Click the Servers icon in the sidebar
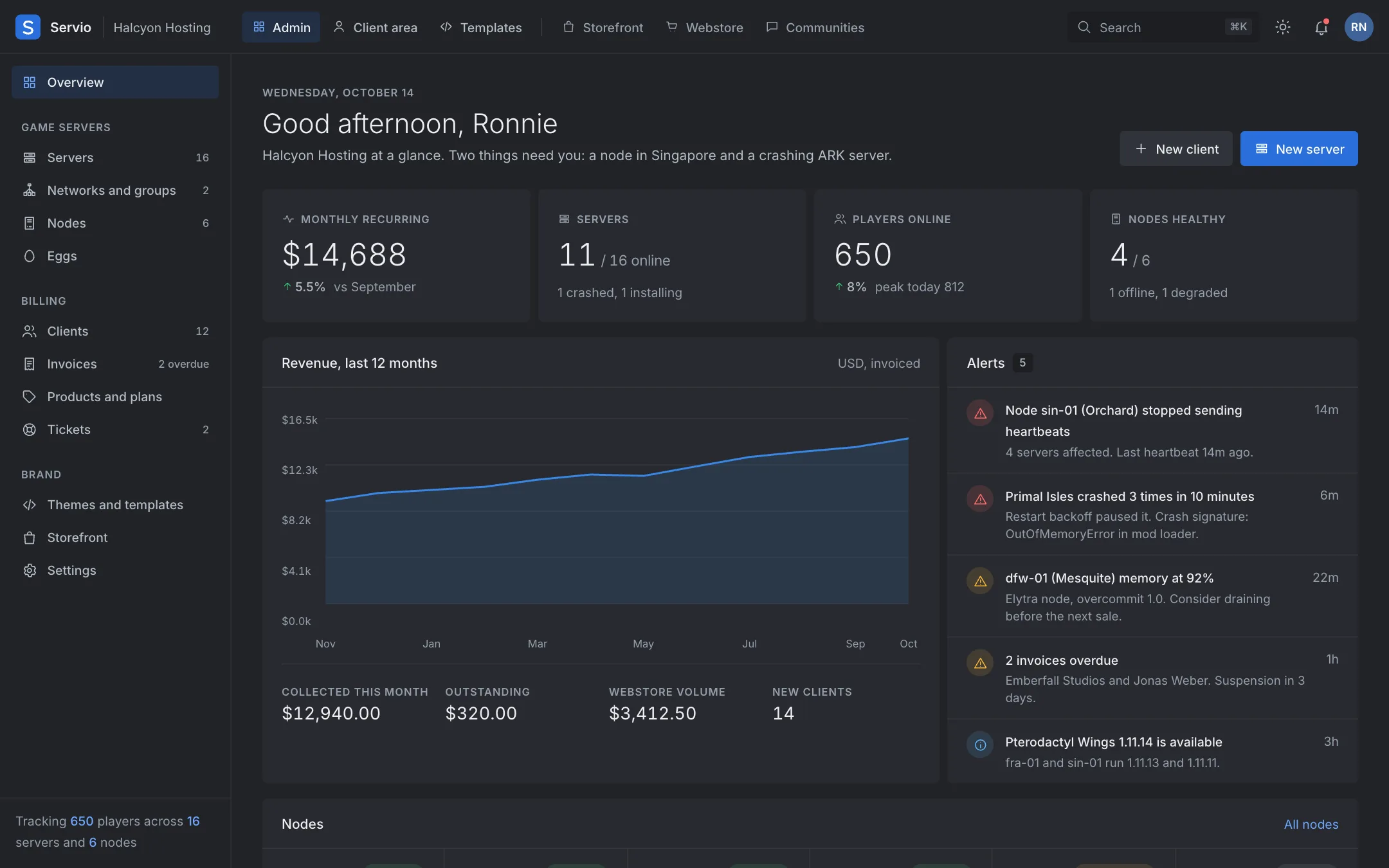 [30, 158]
